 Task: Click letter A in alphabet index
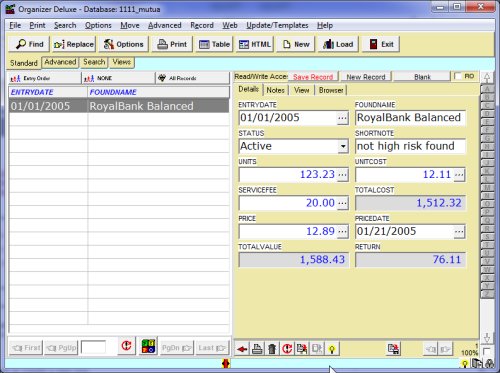487,89
